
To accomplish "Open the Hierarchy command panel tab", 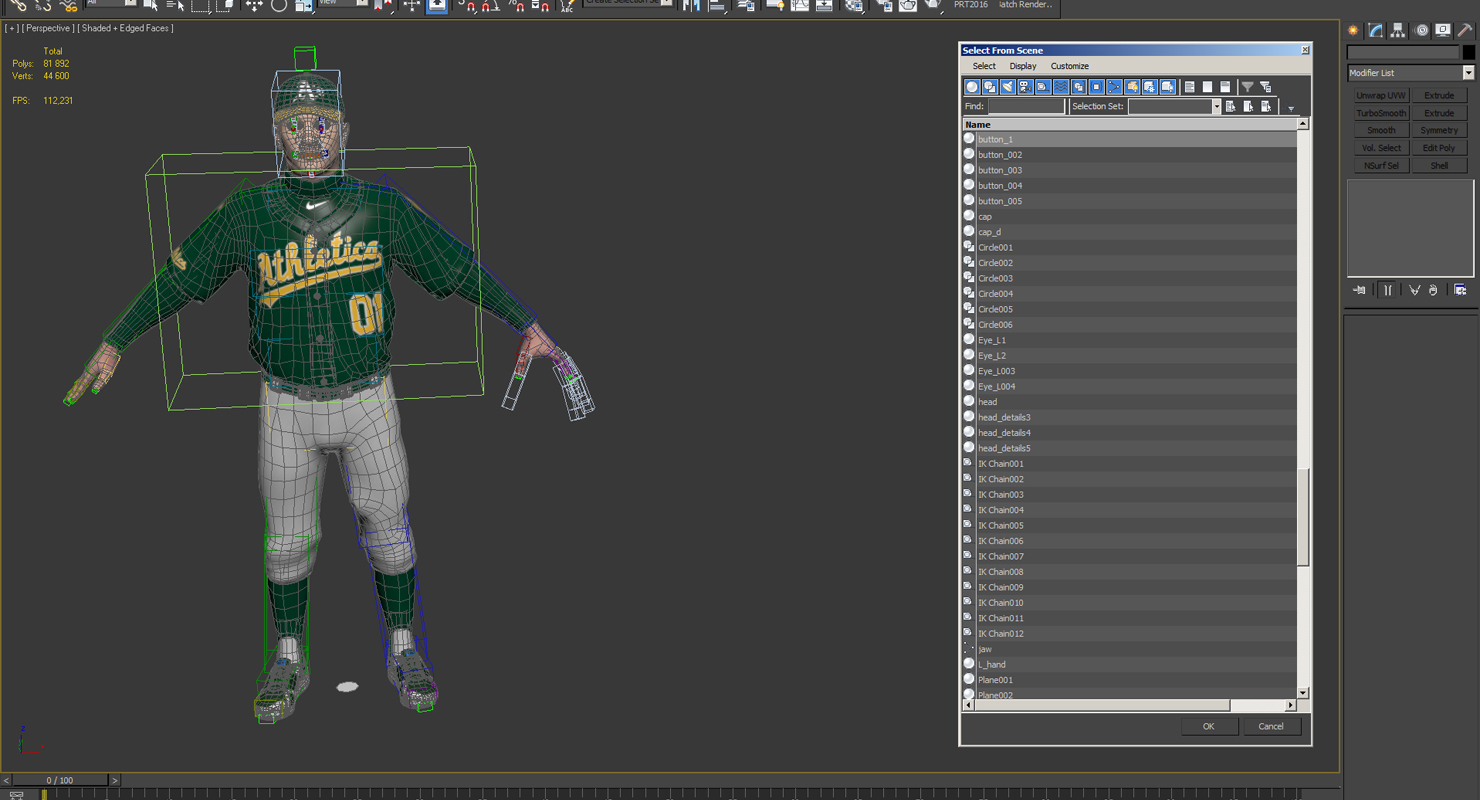I will (x=1398, y=31).
